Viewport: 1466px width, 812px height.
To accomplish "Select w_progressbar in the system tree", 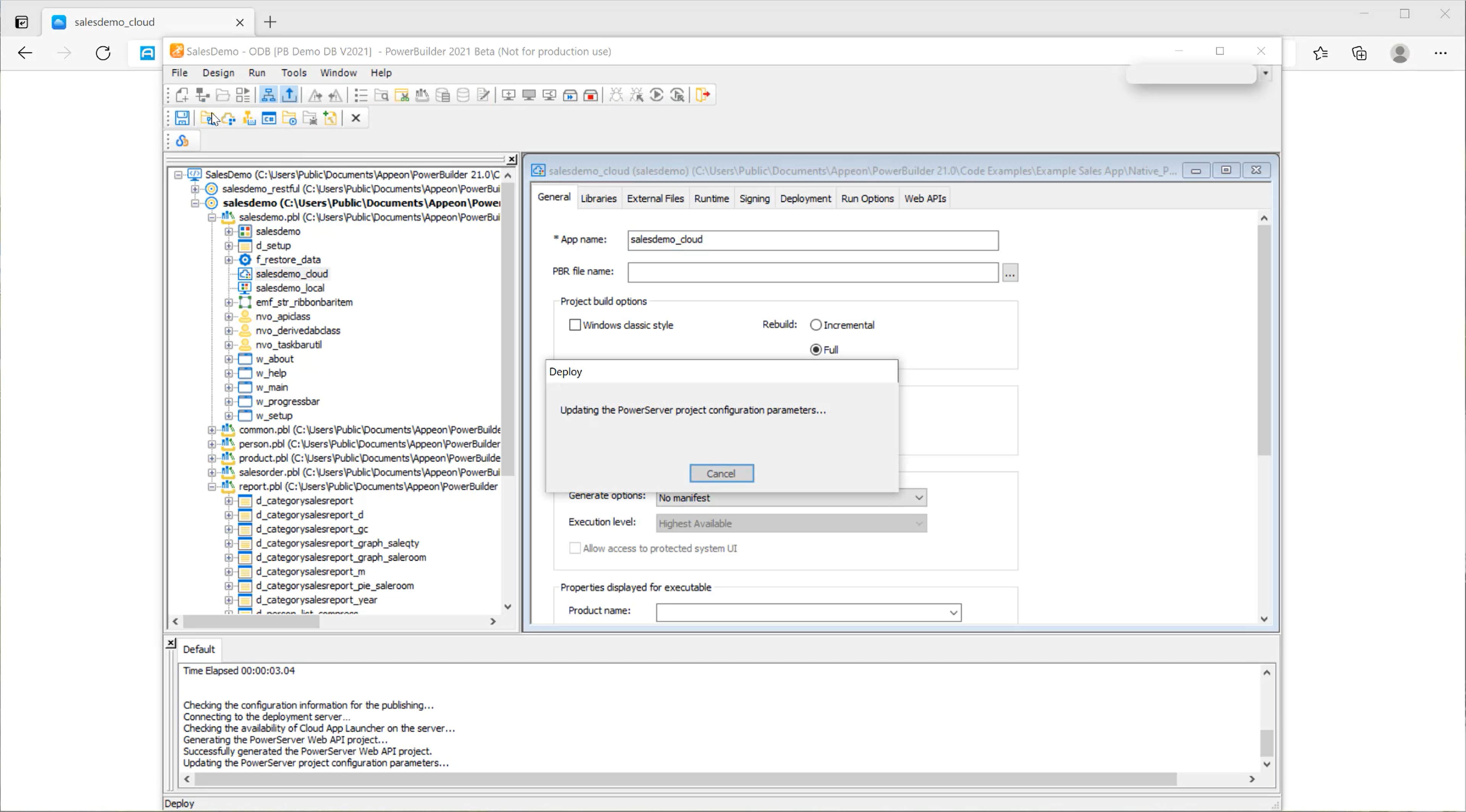I will pyautogui.click(x=287, y=401).
